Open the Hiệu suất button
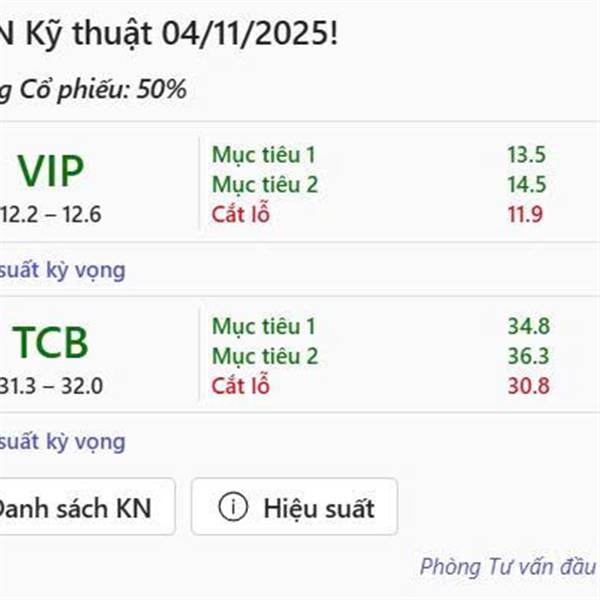Viewport: 600px width, 600px height. pos(295,507)
